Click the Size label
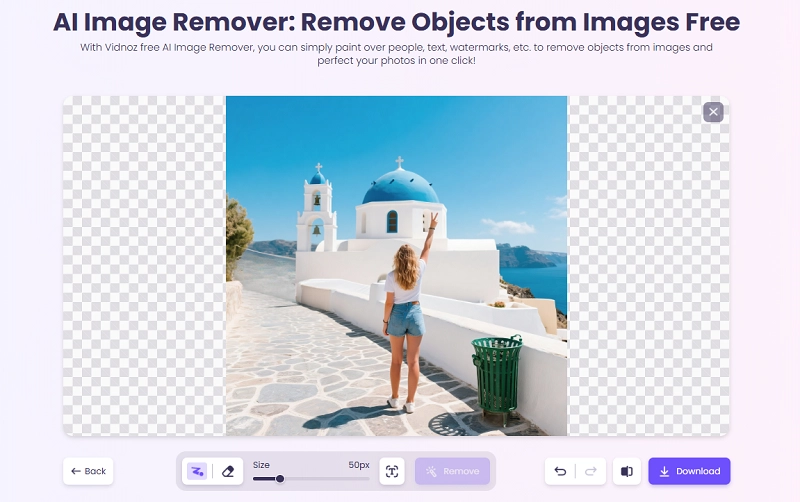 click(x=261, y=465)
